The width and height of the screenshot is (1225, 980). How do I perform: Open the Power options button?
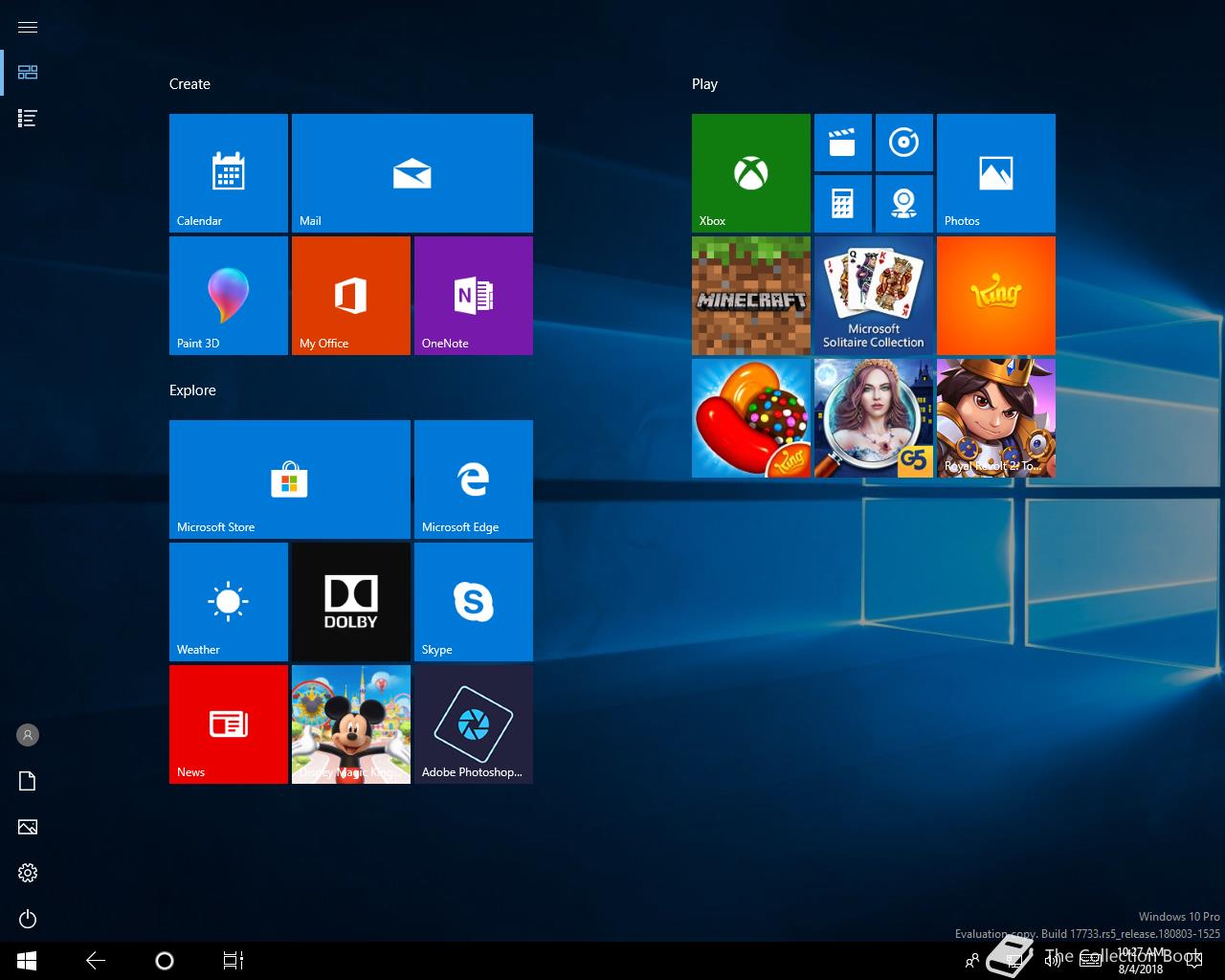28,919
